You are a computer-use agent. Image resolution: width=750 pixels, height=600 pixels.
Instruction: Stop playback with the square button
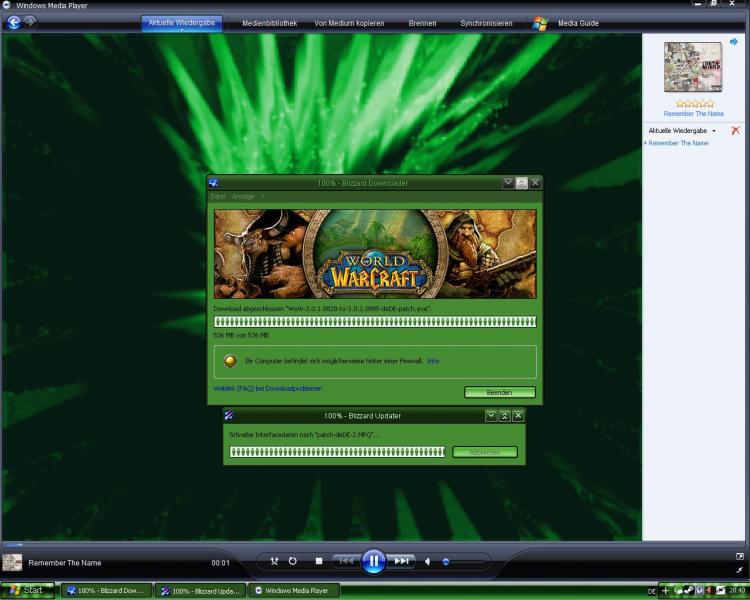[x=319, y=561]
